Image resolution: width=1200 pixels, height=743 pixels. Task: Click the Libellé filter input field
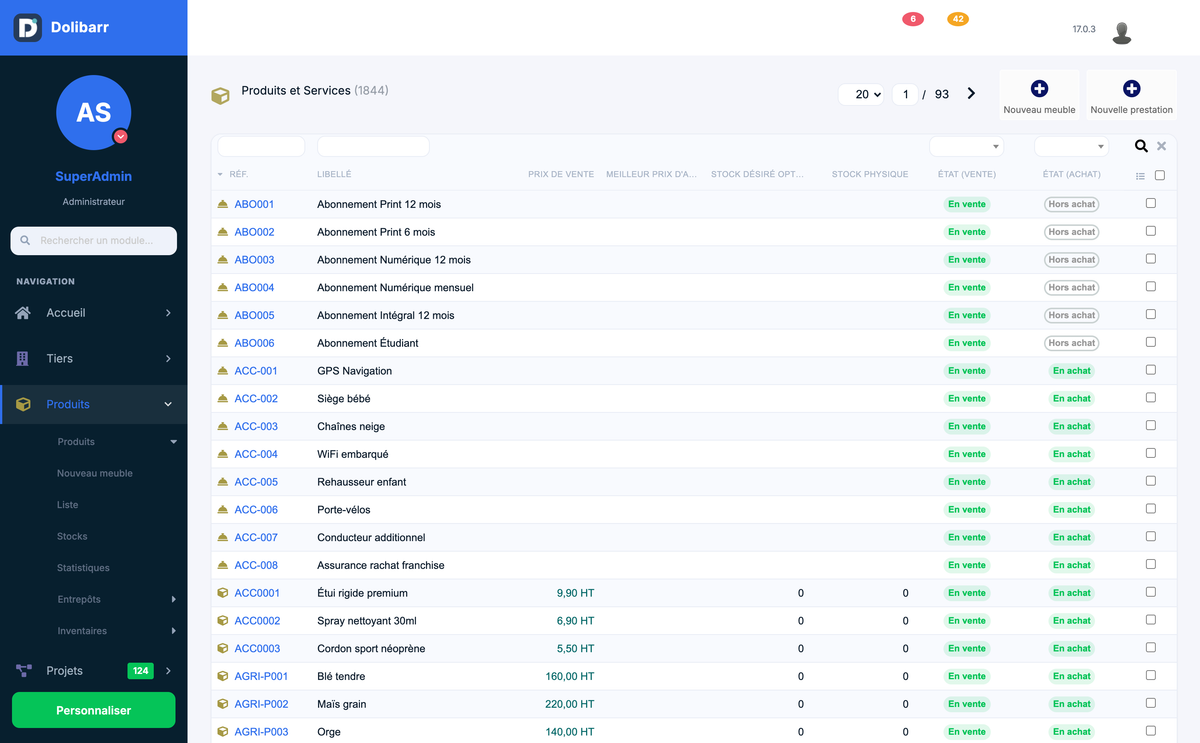tap(373, 147)
